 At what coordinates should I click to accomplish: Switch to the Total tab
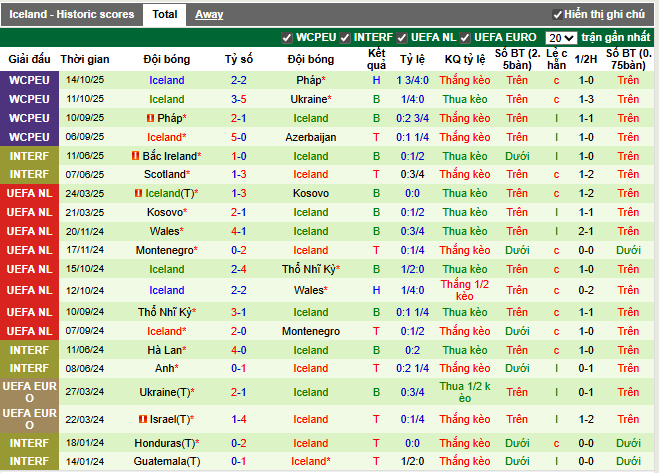point(165,15)
